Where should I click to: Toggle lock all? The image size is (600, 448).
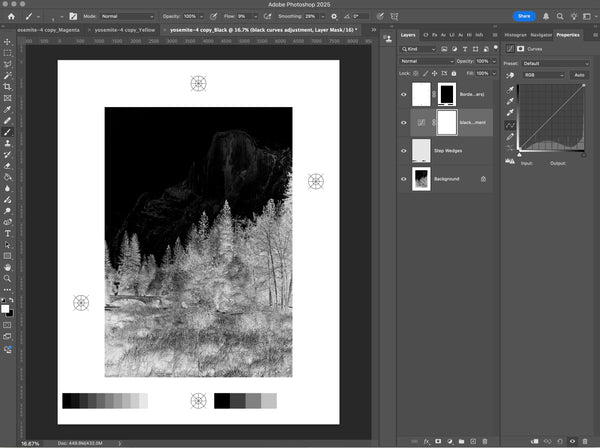(x=454, y=73)
